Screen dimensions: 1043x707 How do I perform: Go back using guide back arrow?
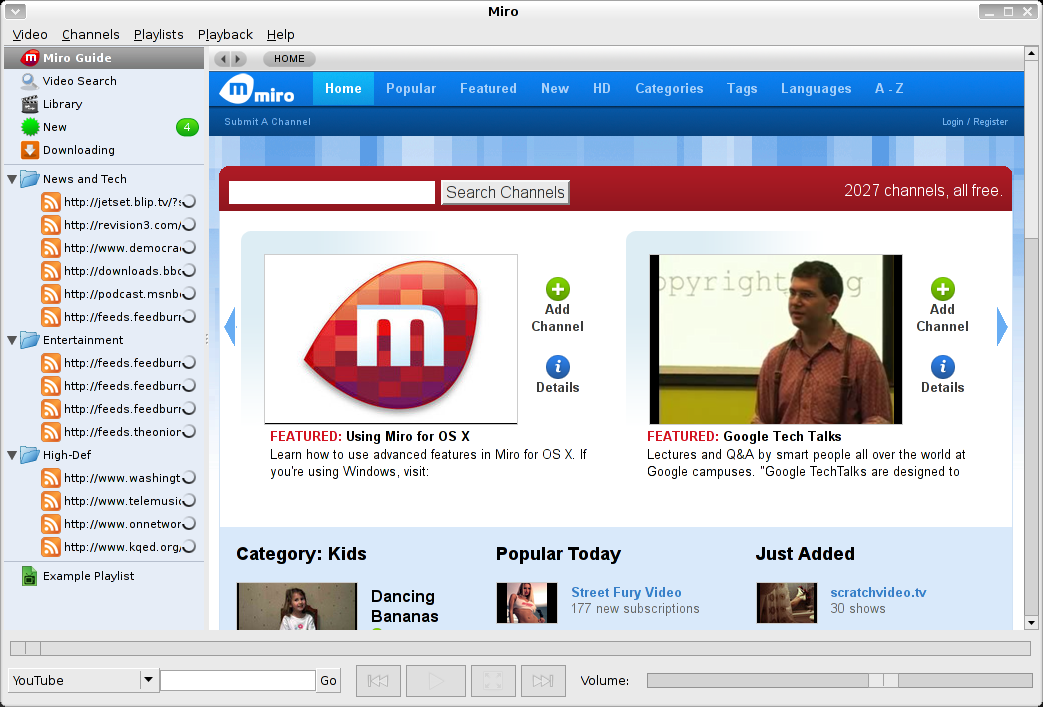tap(224, 59)
